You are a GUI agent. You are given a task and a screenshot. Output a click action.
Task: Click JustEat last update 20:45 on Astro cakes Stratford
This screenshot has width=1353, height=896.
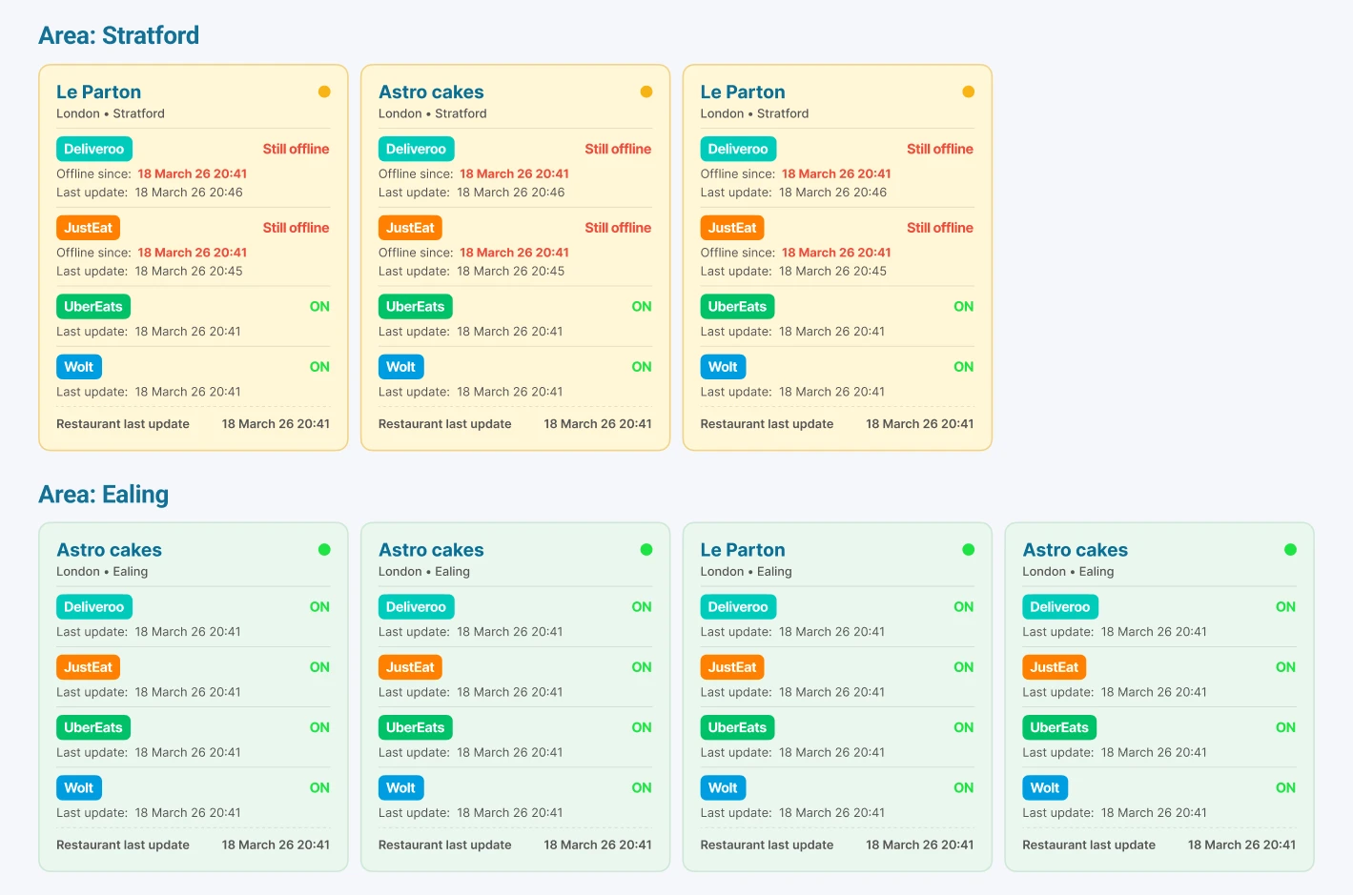pyautogui.click(x=510, y=272)
